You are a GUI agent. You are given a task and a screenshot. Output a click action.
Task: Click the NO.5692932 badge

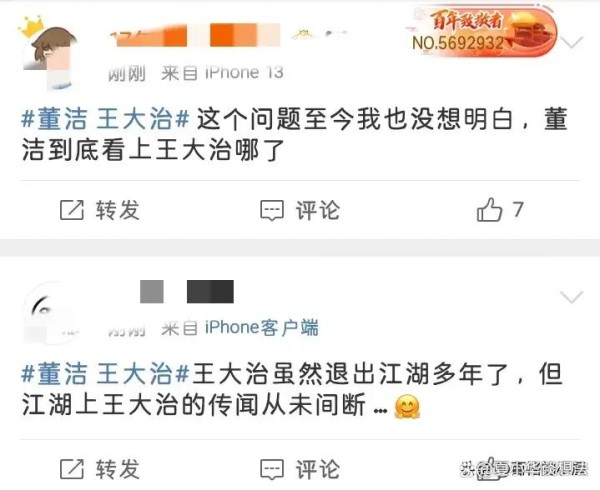(x=481, y=33)
